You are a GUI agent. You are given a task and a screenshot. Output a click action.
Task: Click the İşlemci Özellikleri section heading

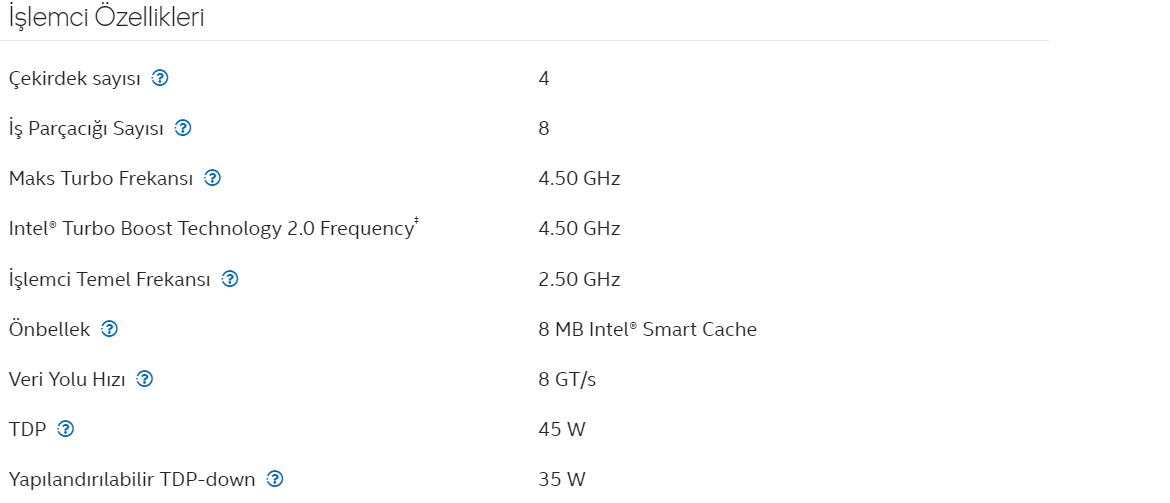pyautogui.click(x=107, y=17)
